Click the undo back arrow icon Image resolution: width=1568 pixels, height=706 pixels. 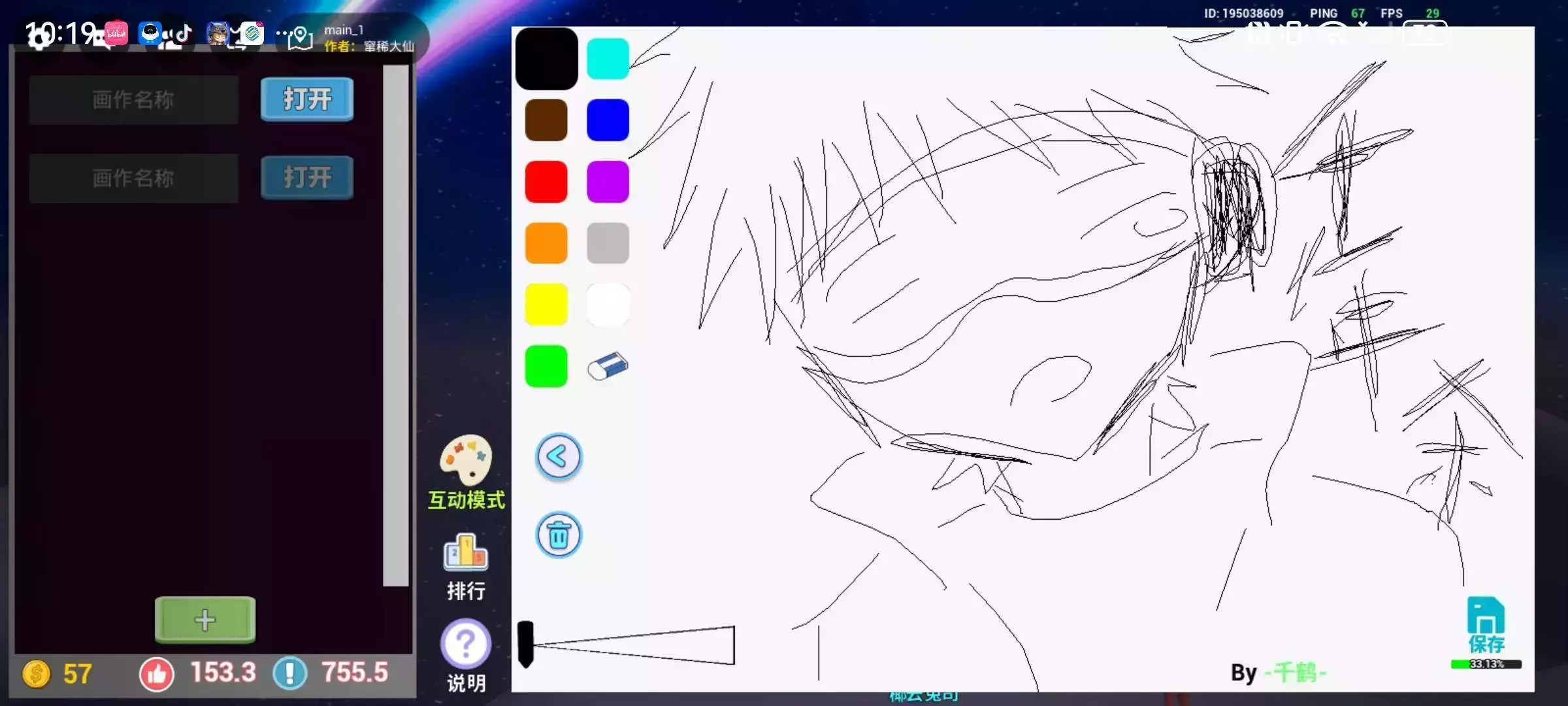(x=559, y=457)
